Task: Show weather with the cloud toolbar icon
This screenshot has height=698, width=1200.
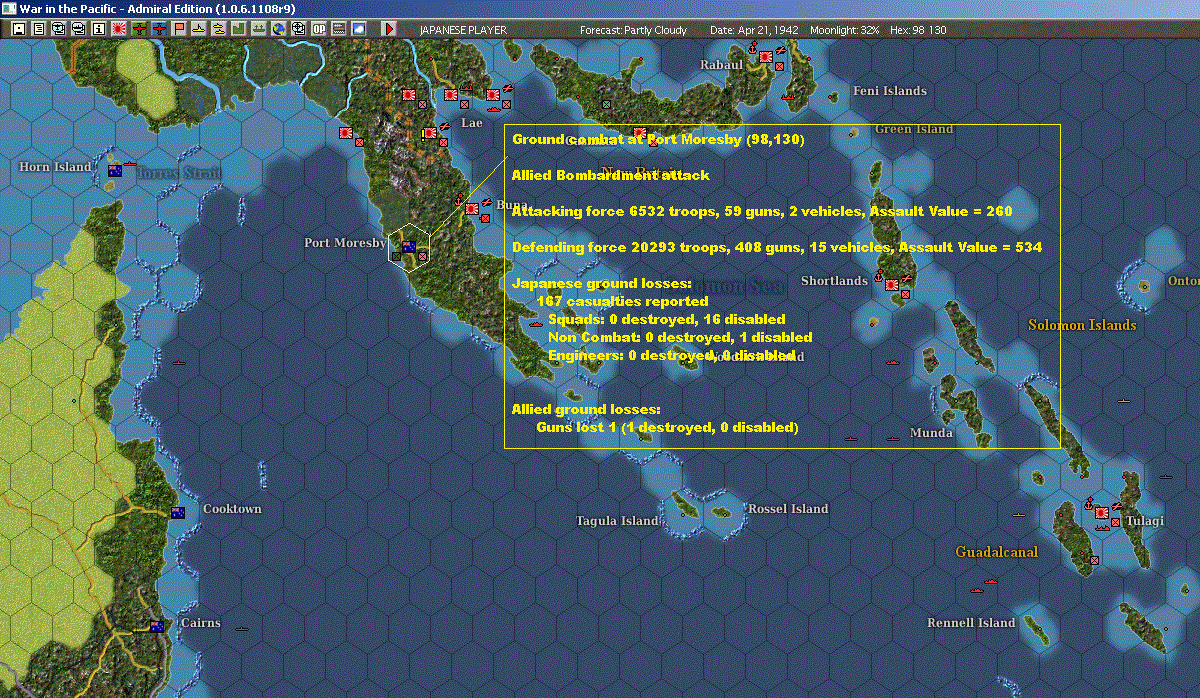Action: [359, 29]
